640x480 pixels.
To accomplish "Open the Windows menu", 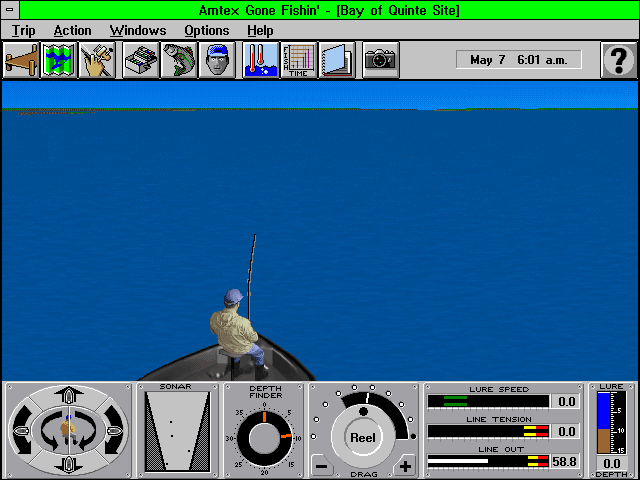I will point(138,31).
